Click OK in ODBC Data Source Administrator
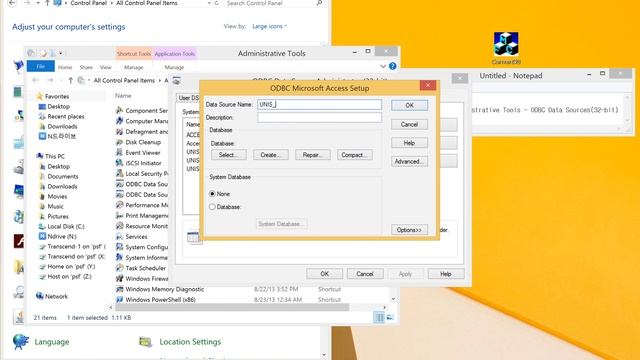This screenshot has height=360, width=640. (x=324, y=274)
